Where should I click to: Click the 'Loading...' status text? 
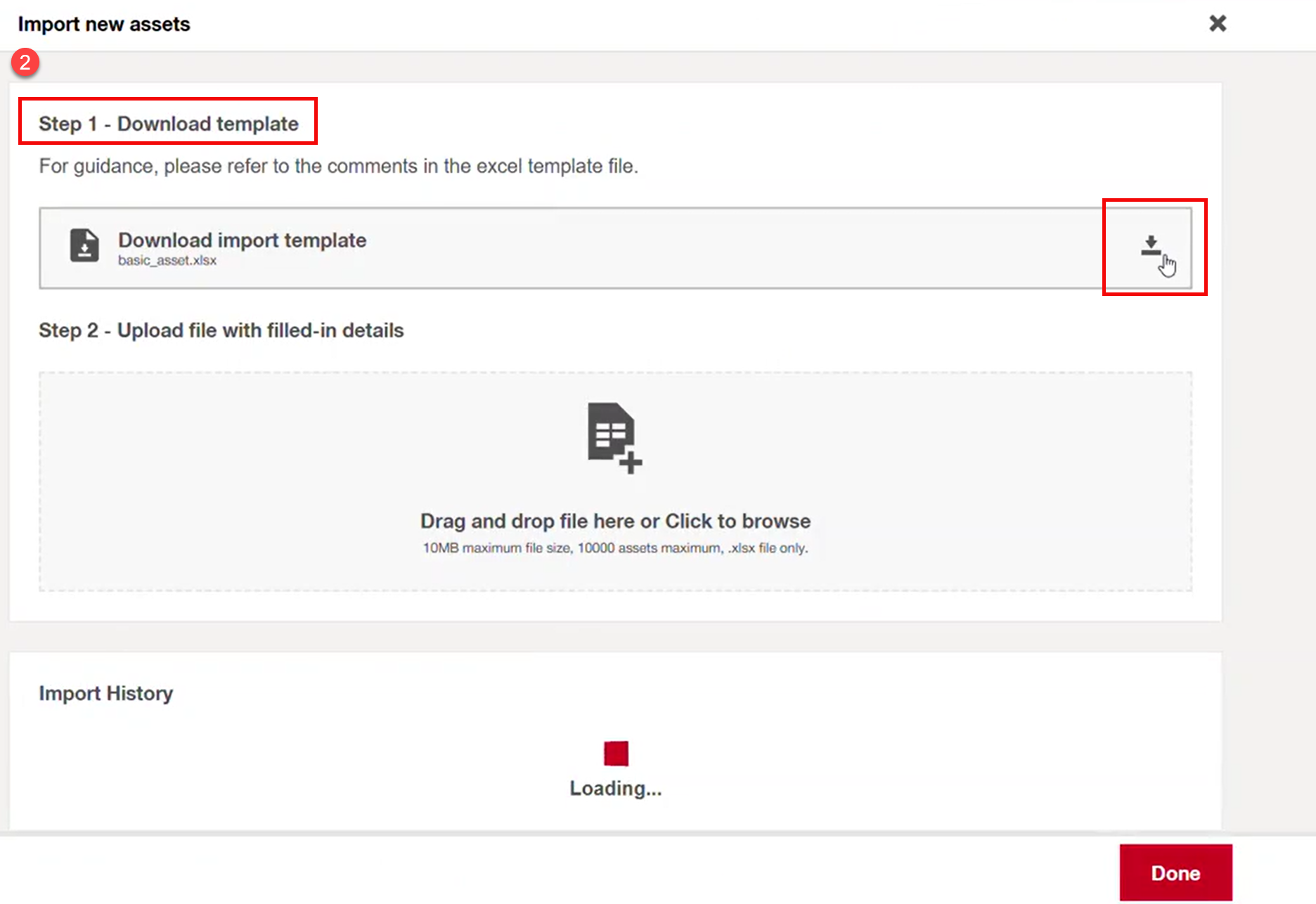pyautogui.click(x=616, y=789)
